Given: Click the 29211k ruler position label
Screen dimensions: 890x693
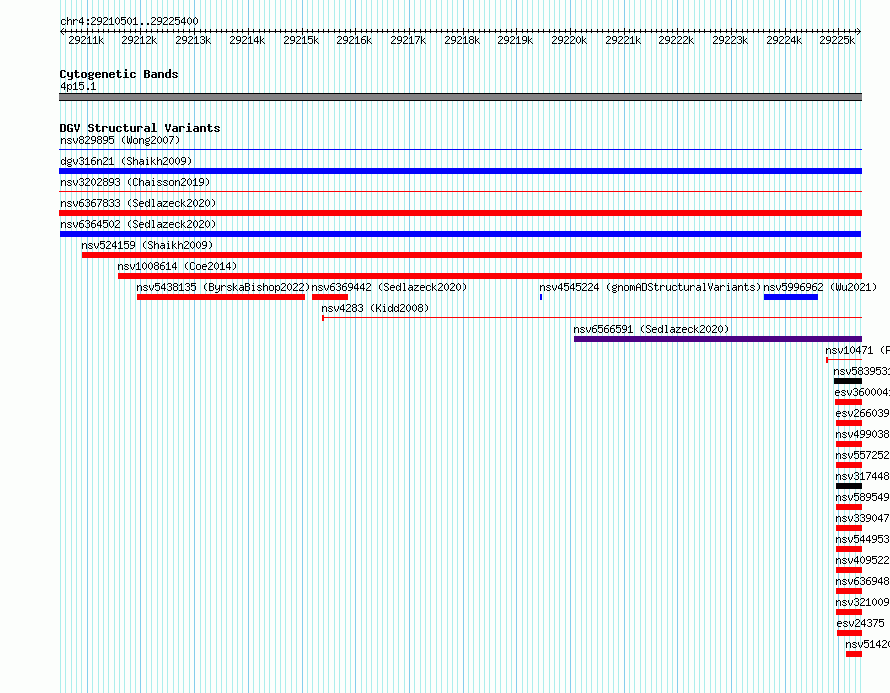Looking at the screenshot, I should click(86, 40).
